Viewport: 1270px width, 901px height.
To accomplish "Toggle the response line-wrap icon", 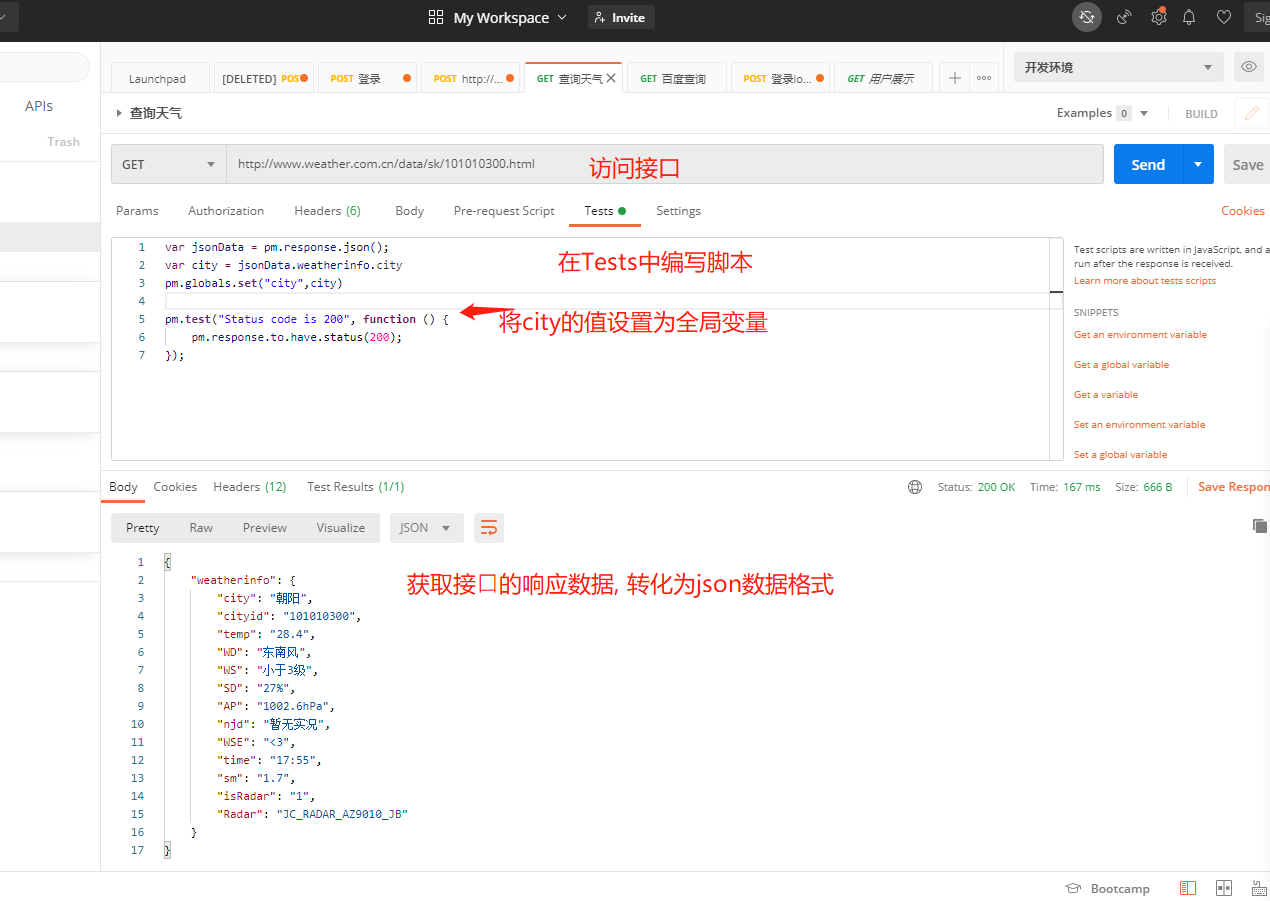I will pyautogui.click(x=489, y=528).
